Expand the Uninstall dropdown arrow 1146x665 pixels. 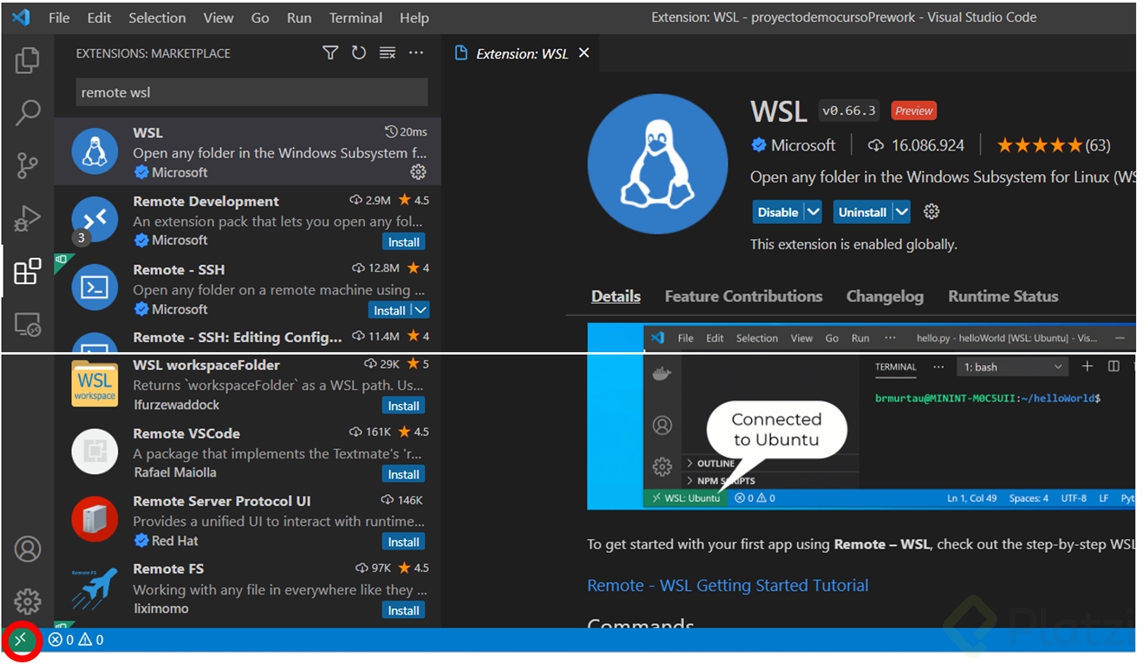(x=901, y=212)
